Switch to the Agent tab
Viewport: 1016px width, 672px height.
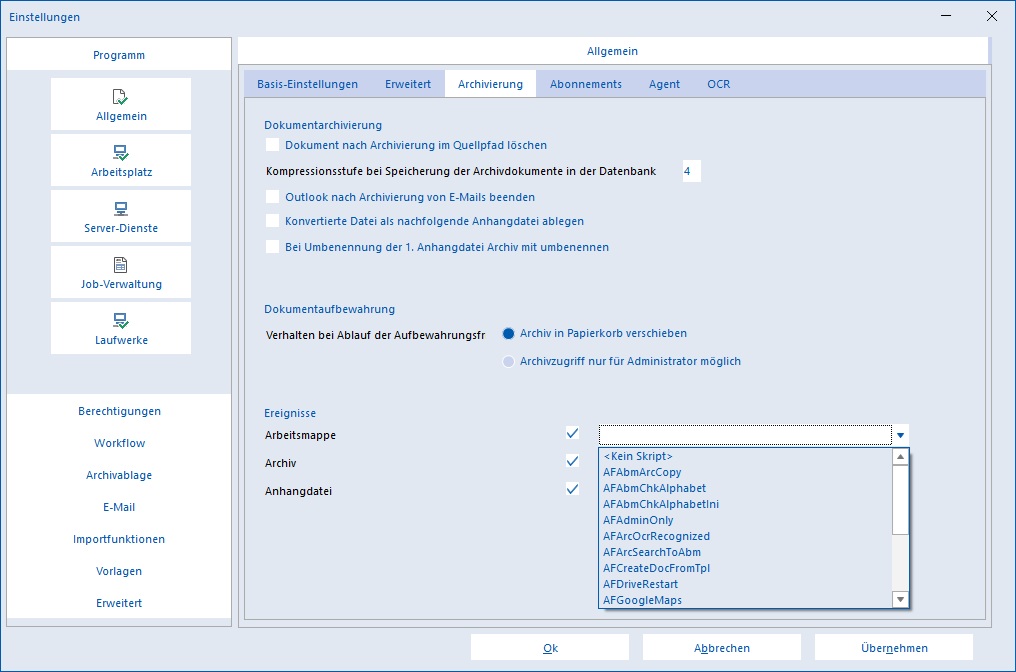pyautogui.click(x=664, y=84)
